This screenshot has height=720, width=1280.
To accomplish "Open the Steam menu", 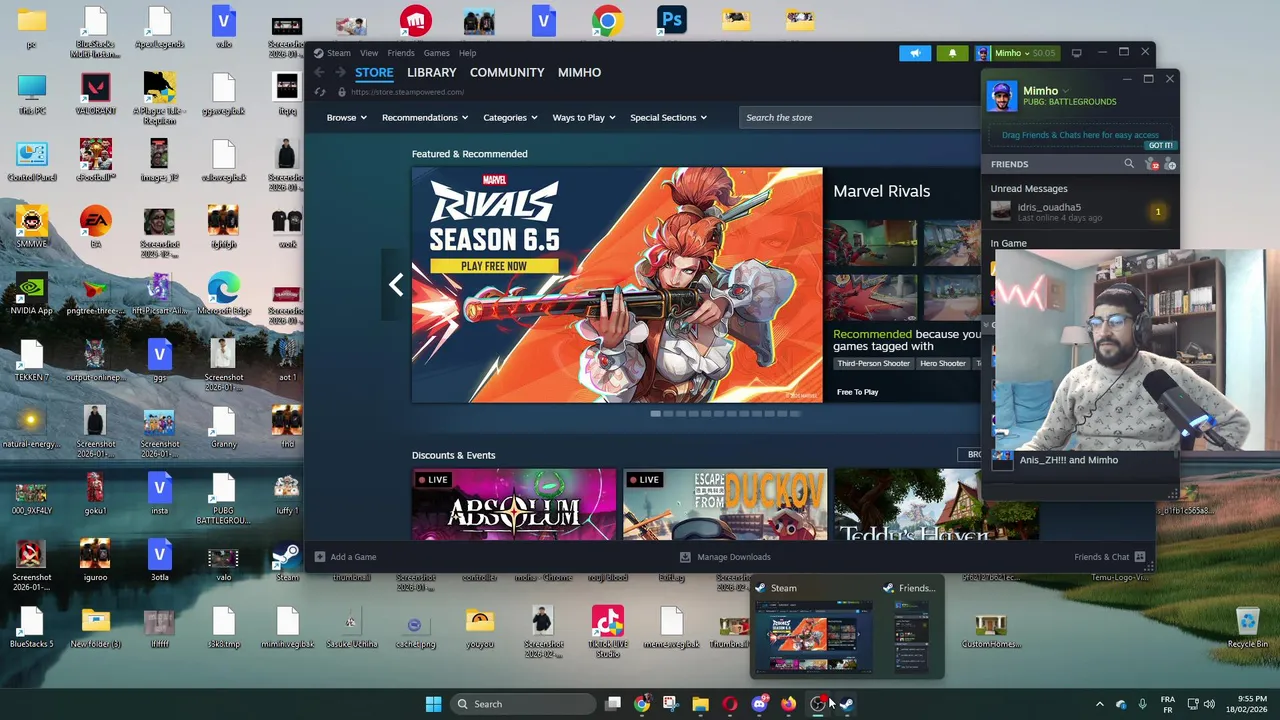I will pos(338,53).
